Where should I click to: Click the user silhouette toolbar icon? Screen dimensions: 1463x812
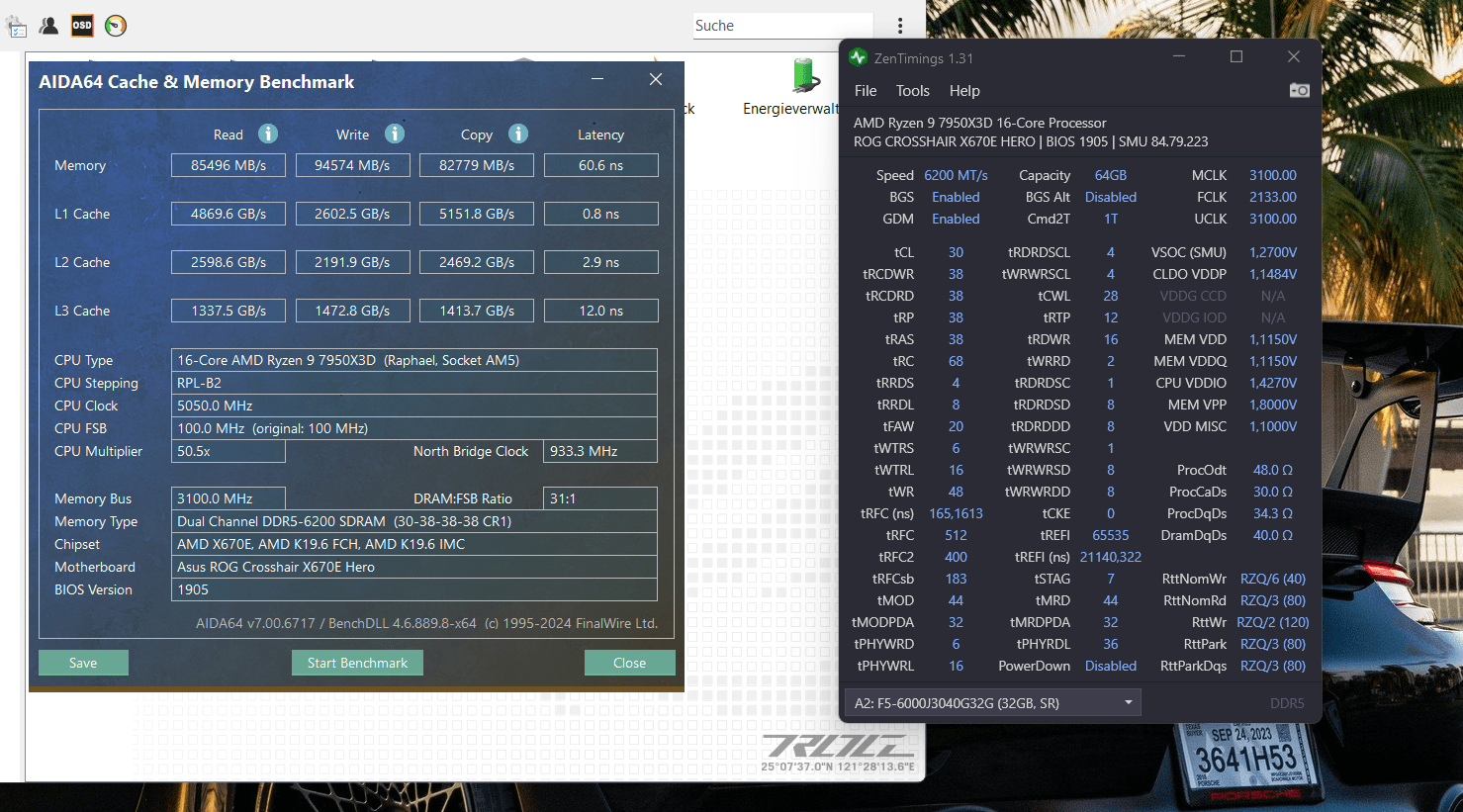48,26
